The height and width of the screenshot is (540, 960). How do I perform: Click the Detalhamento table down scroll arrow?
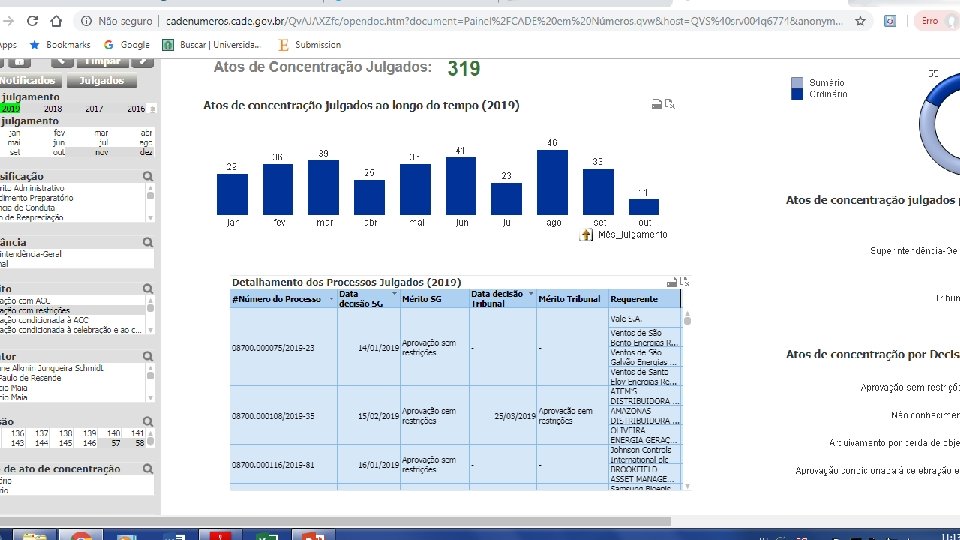pyautogui.click(x=687, y=486)
